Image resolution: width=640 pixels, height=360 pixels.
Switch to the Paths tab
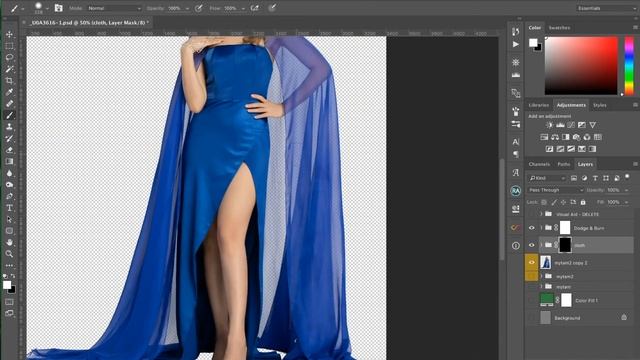(x=564, y=164)
